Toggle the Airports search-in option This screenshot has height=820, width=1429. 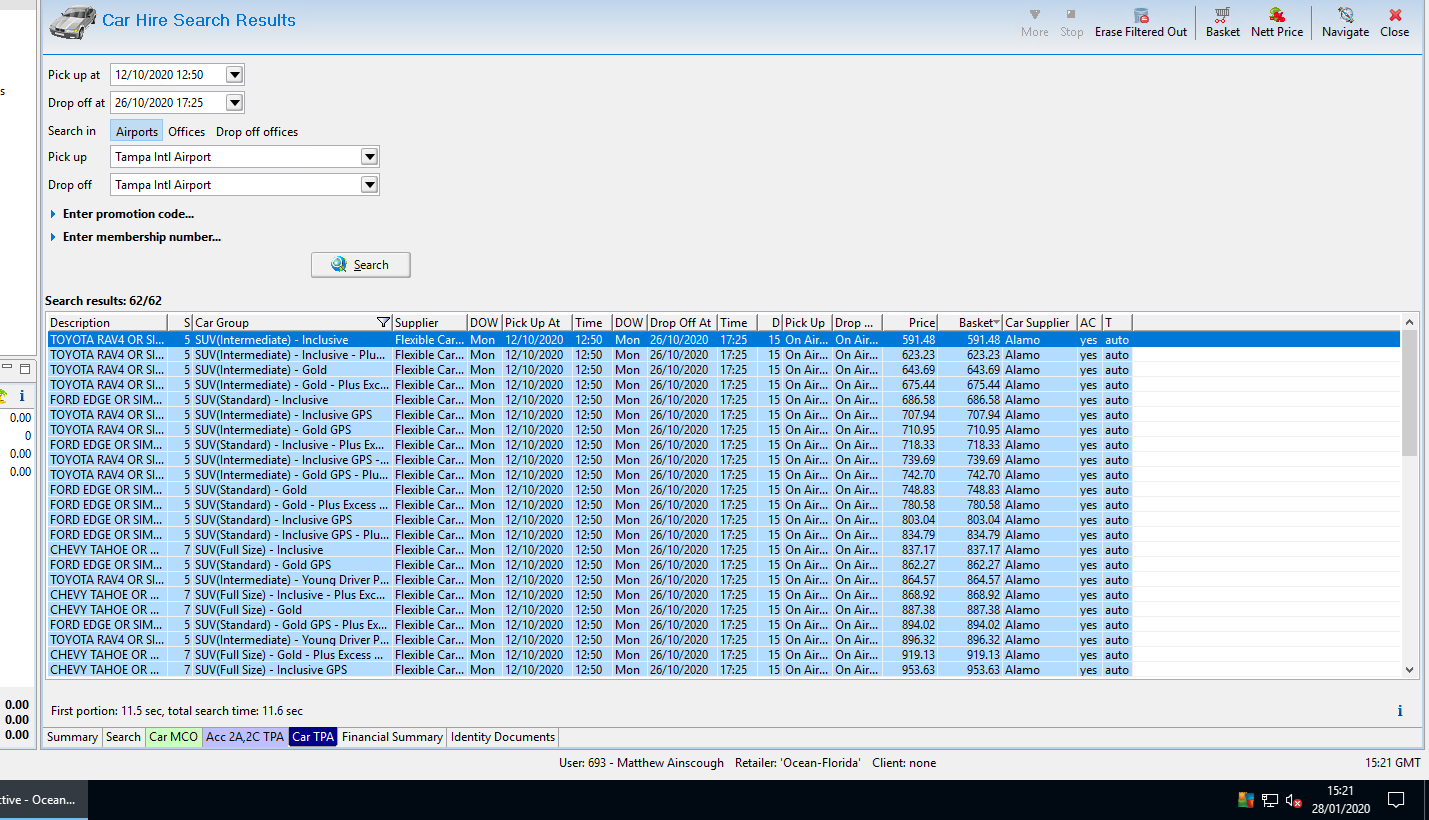click(137, 131)
